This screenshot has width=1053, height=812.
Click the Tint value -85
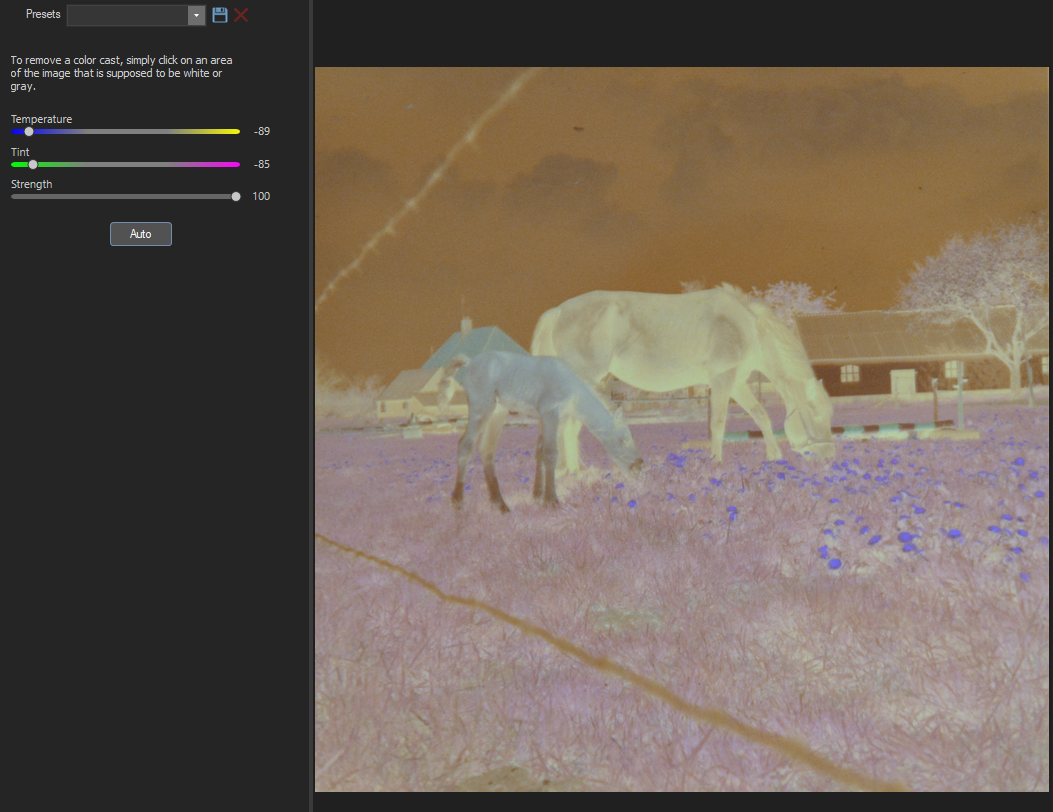coord(262,165)
